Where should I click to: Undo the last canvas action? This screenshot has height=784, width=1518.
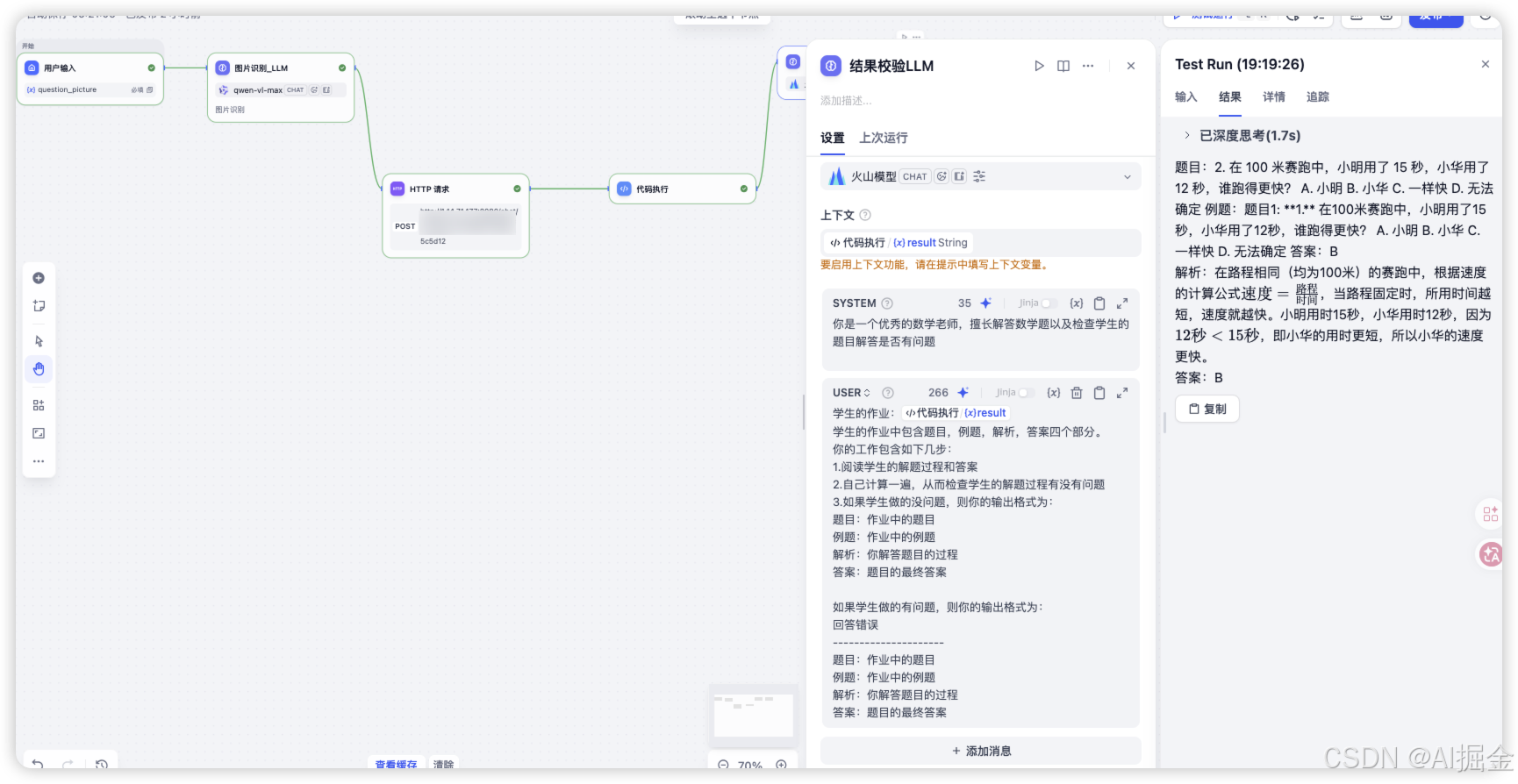[38, 765]
